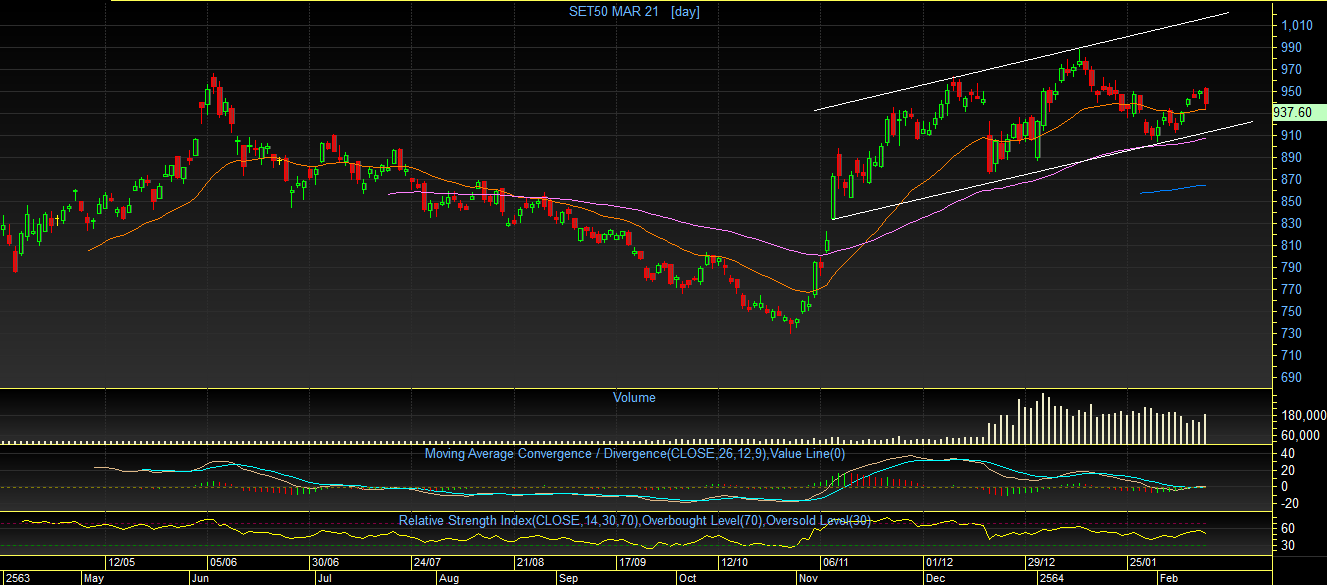Click the 770 price axis label
1327x585 pixels.
[1291, 289]
